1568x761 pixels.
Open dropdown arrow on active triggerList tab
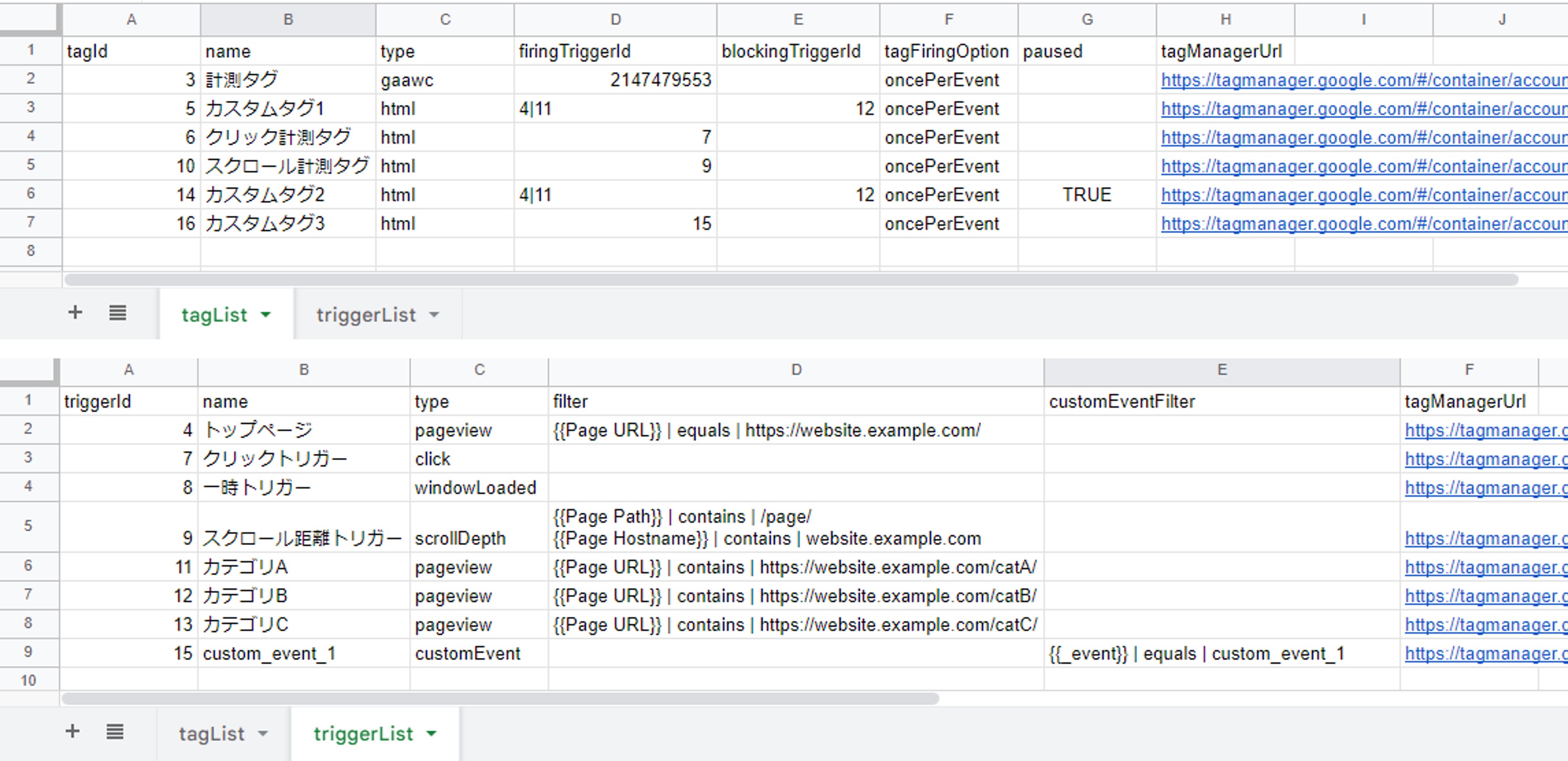tap(432, 733)
